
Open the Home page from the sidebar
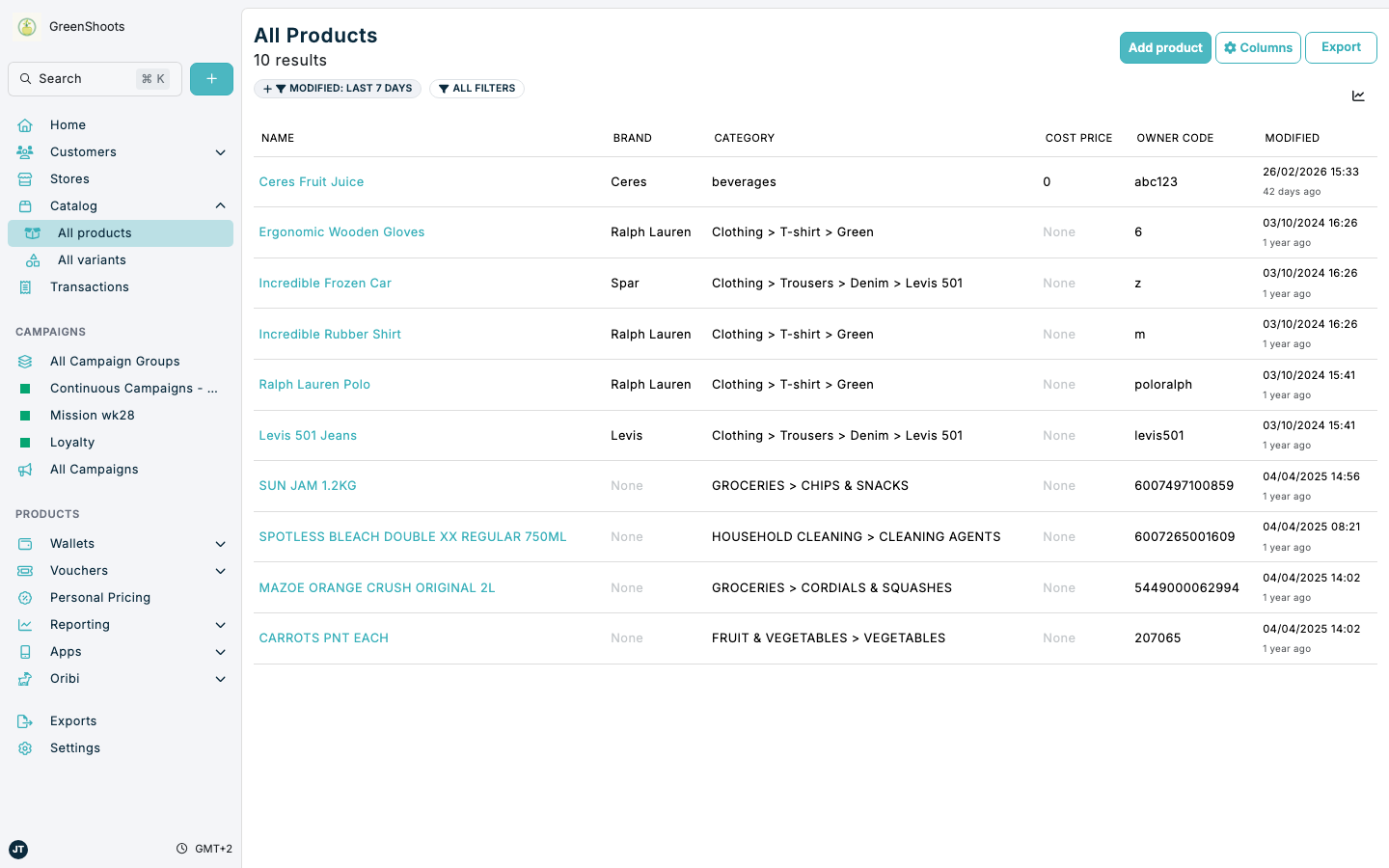tap(68, 124)
